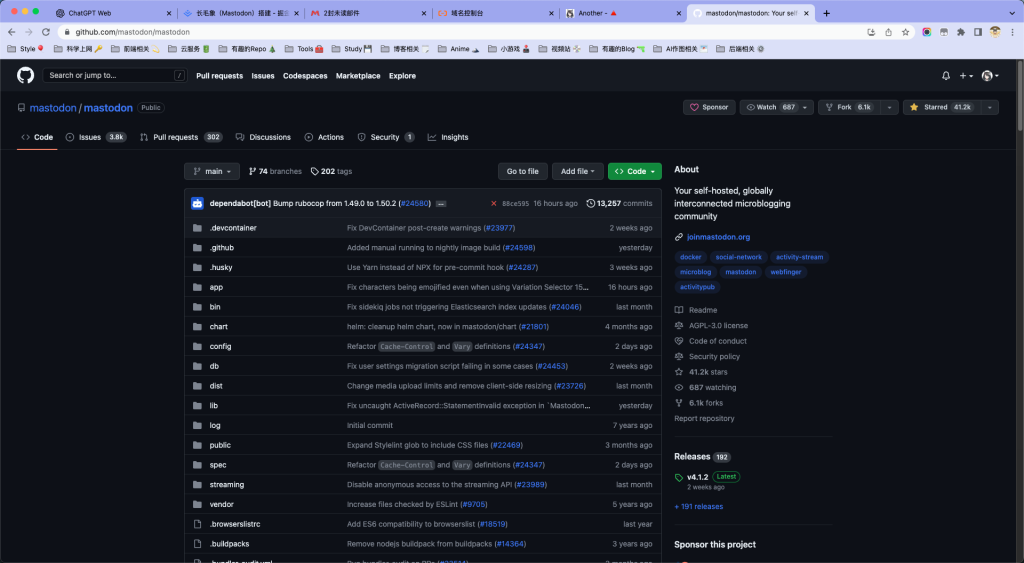
Task: Toggle Watch for this repository
Action: [x=769, y=107]
